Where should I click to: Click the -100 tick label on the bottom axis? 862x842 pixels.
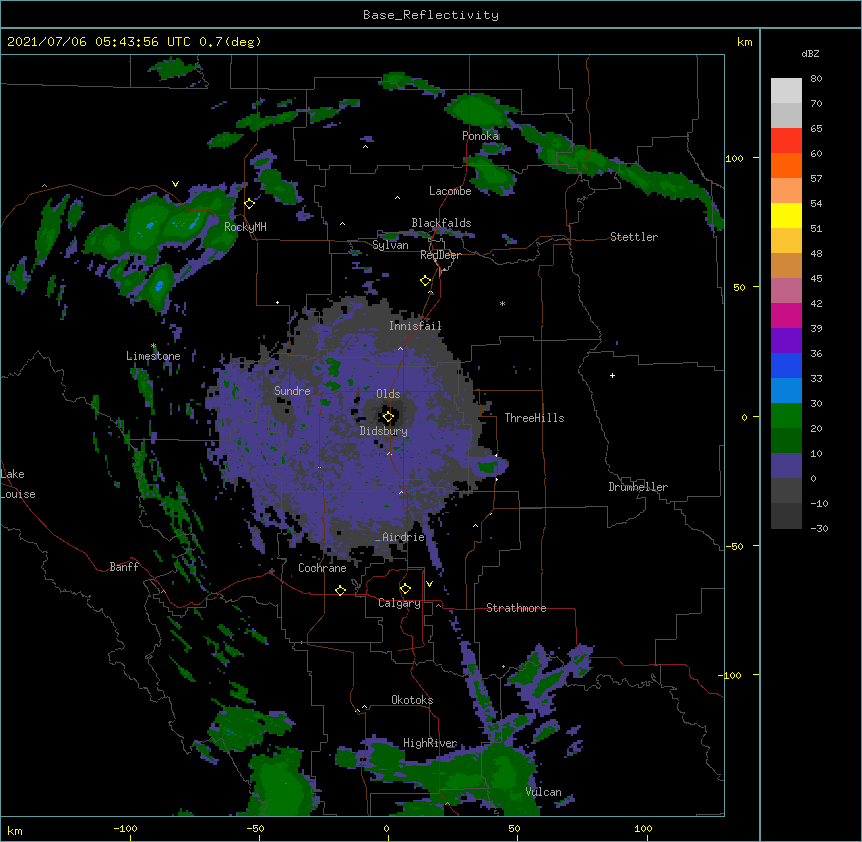tap(125, 828)
